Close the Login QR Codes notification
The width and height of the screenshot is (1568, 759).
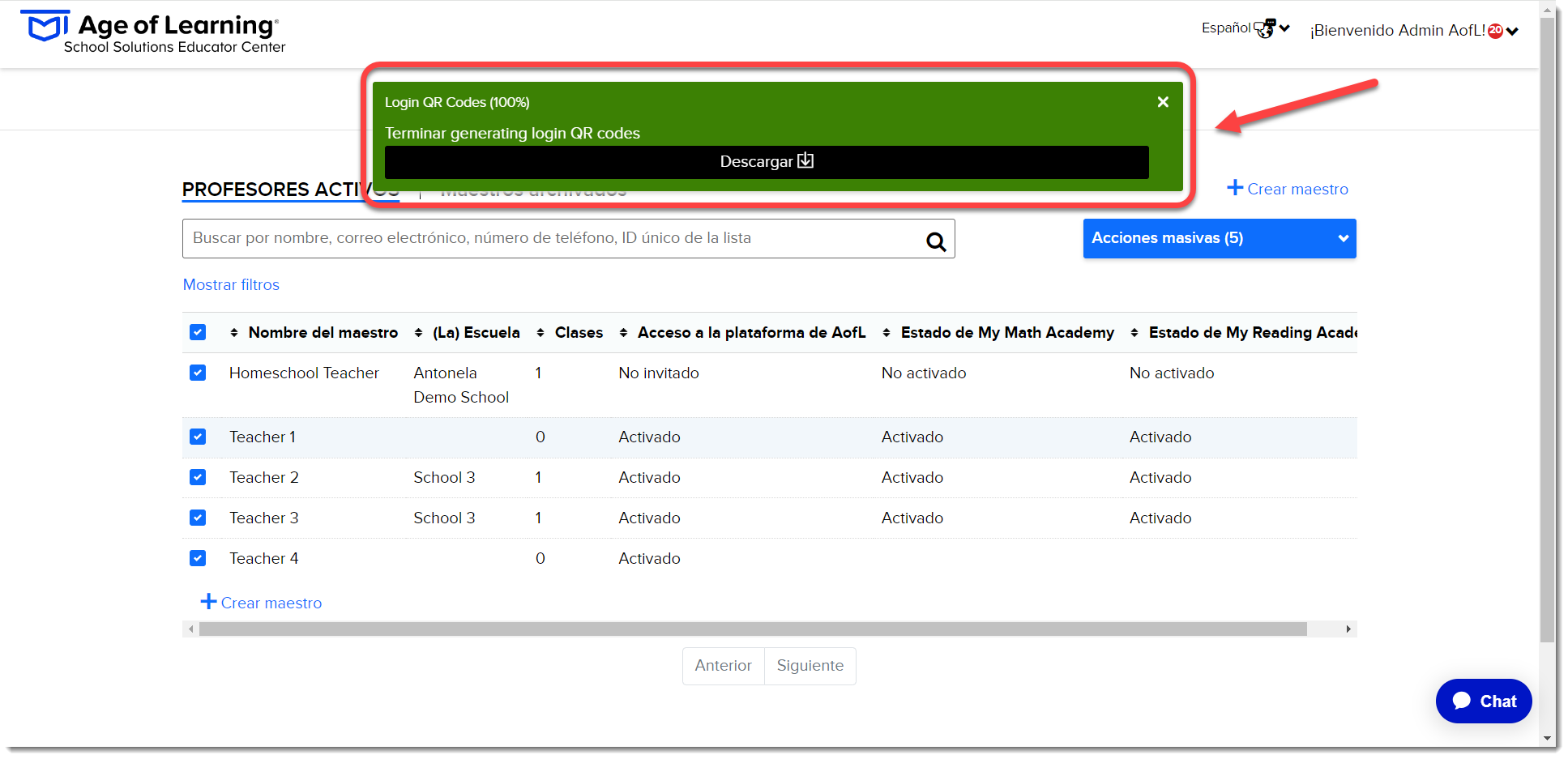point(1163,101)
